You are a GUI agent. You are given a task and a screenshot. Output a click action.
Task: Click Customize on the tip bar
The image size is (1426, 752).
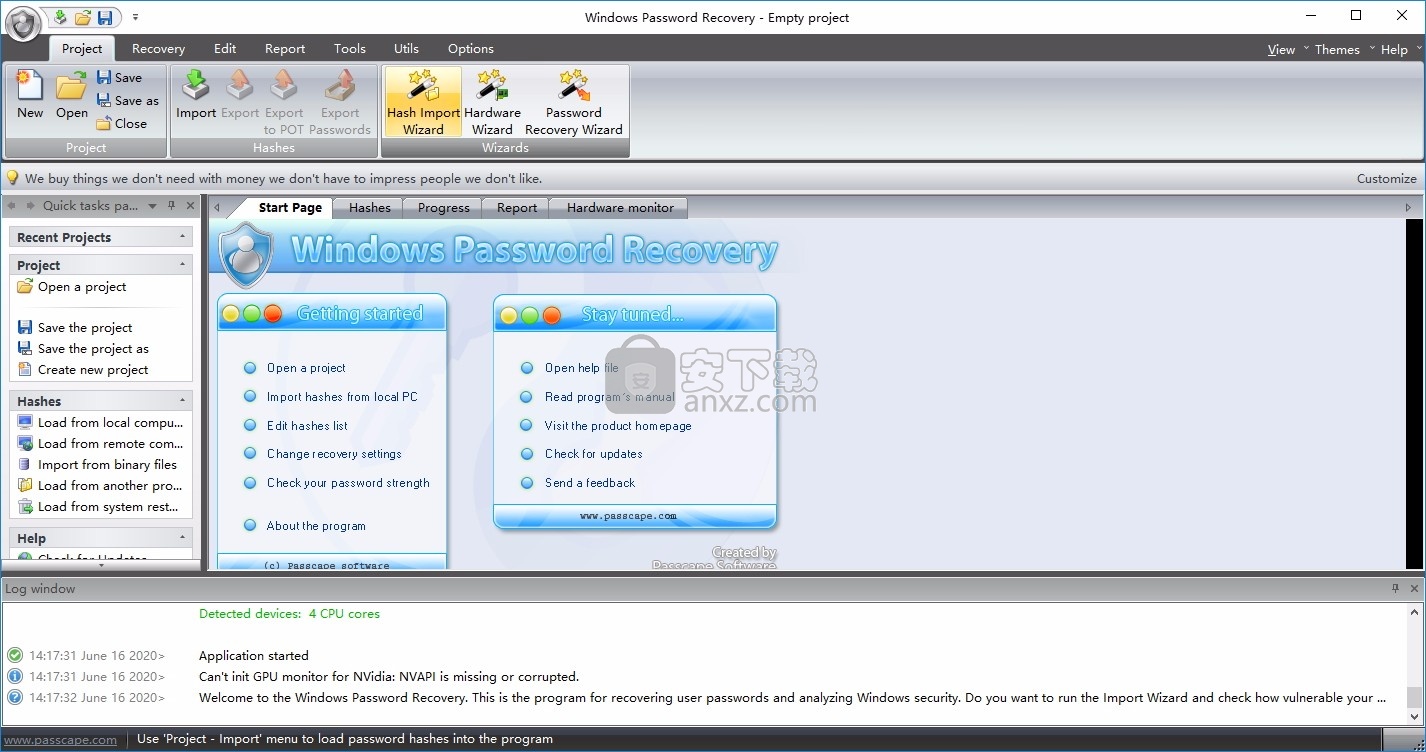point(1386,178)
